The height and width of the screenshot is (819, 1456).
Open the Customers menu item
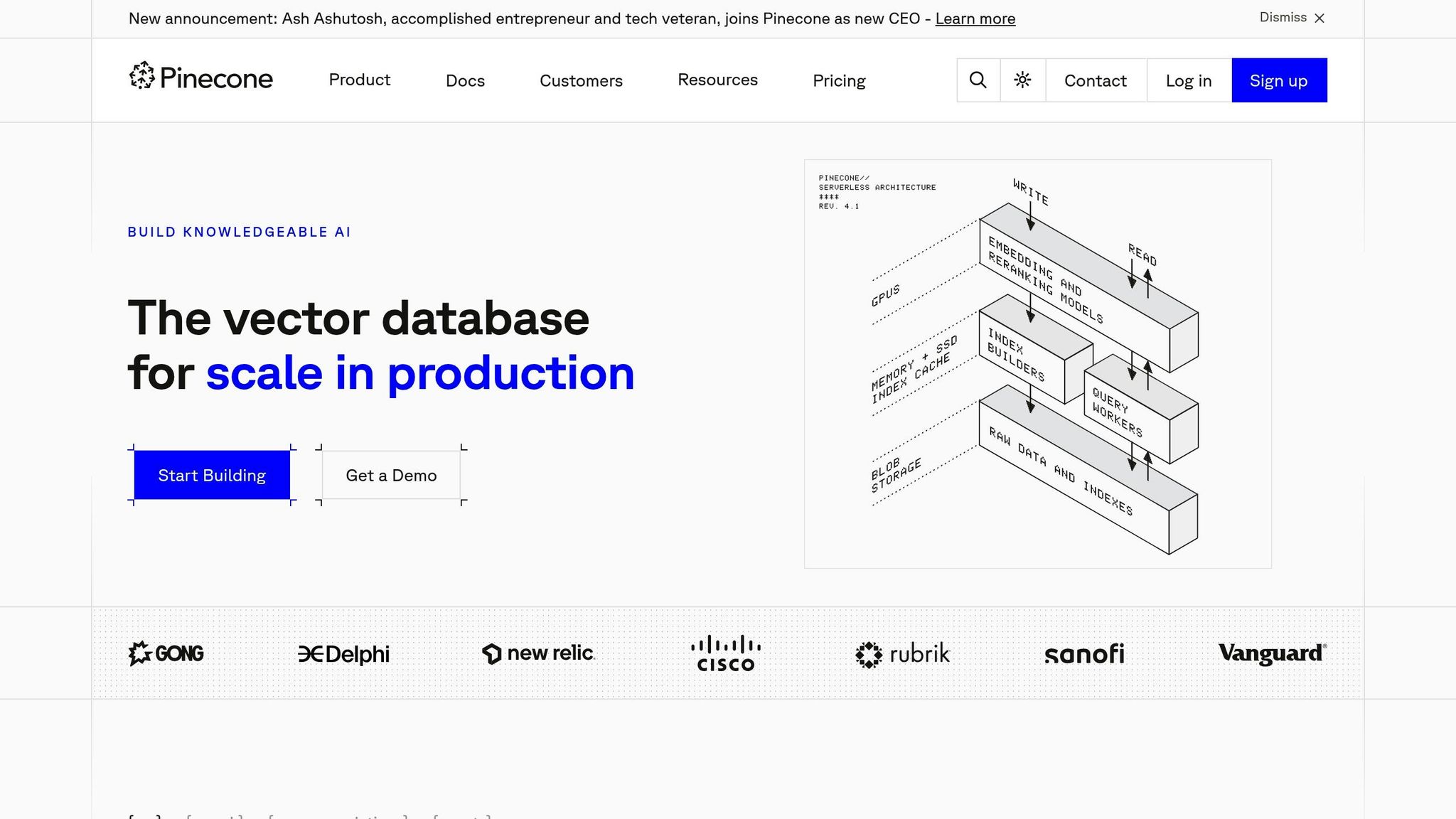coord(581,80)
